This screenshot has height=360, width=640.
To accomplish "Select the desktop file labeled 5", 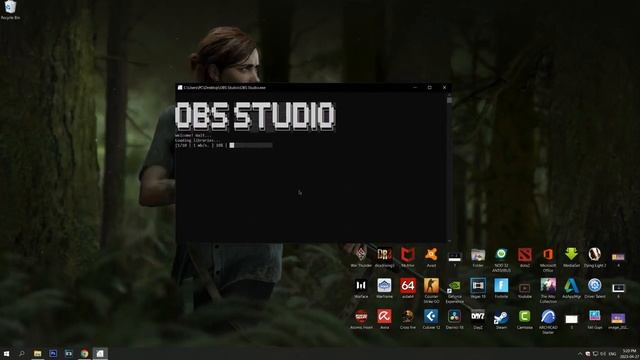I will [571, 321].
